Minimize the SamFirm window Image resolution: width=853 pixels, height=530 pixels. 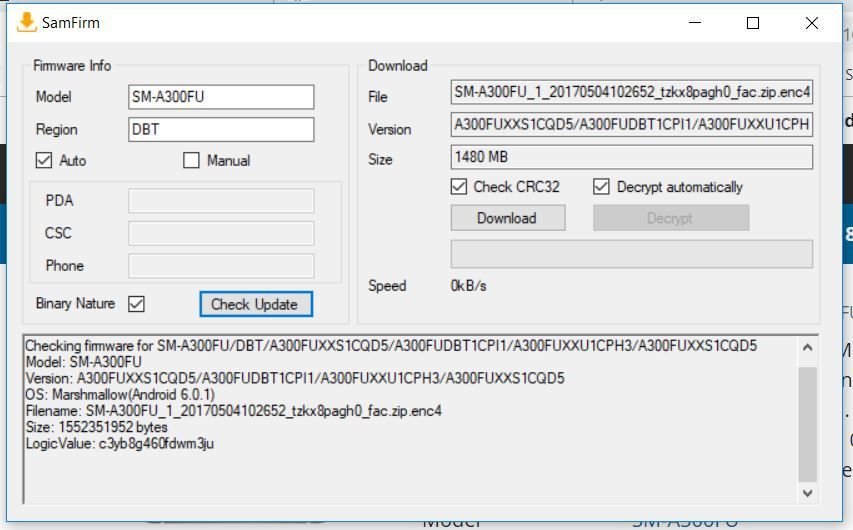695,23
